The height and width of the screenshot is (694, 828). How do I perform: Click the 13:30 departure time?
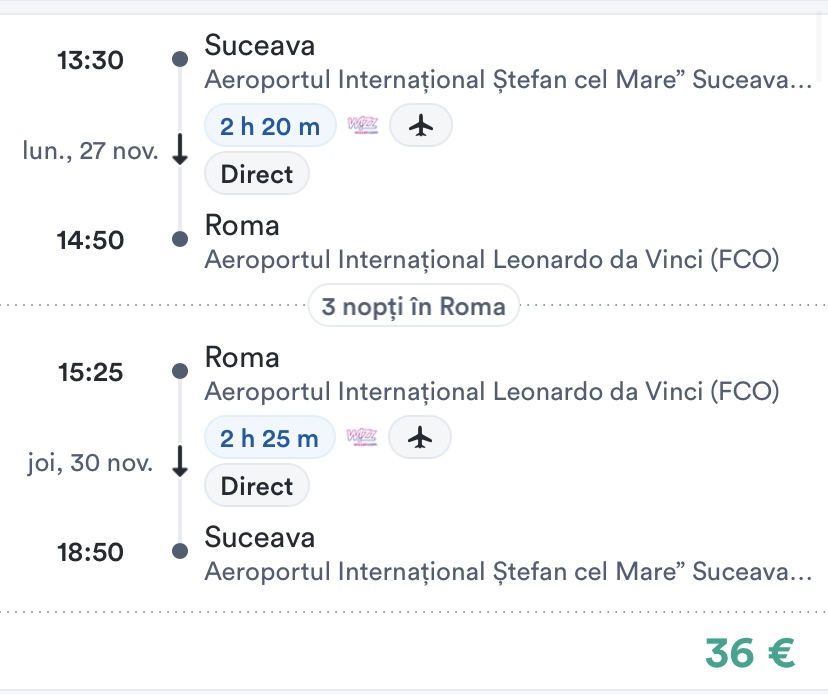pyautogui.click(x=91, y=61)
